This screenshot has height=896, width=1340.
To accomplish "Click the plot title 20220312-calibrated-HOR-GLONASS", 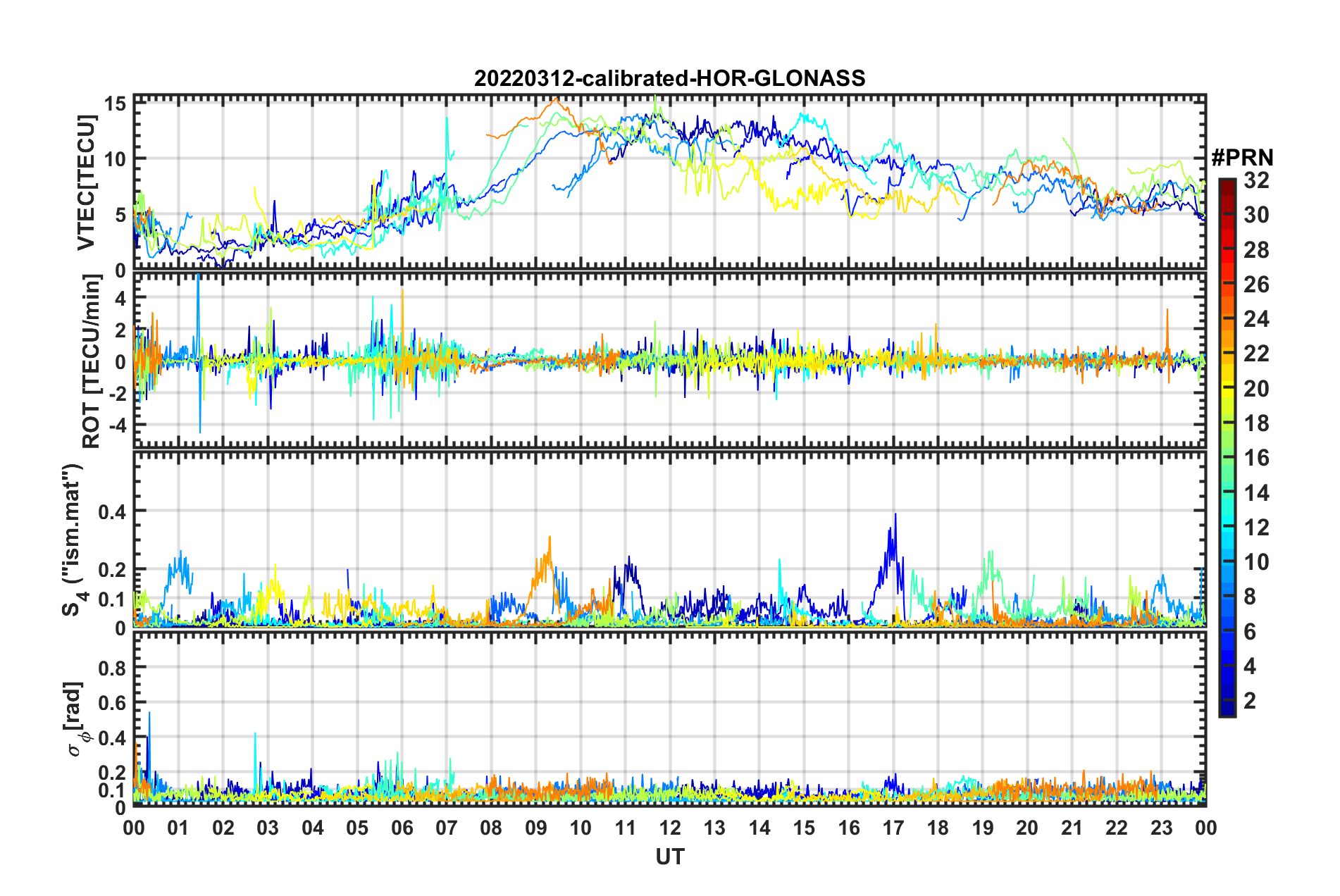I will (x=669, y=78).
